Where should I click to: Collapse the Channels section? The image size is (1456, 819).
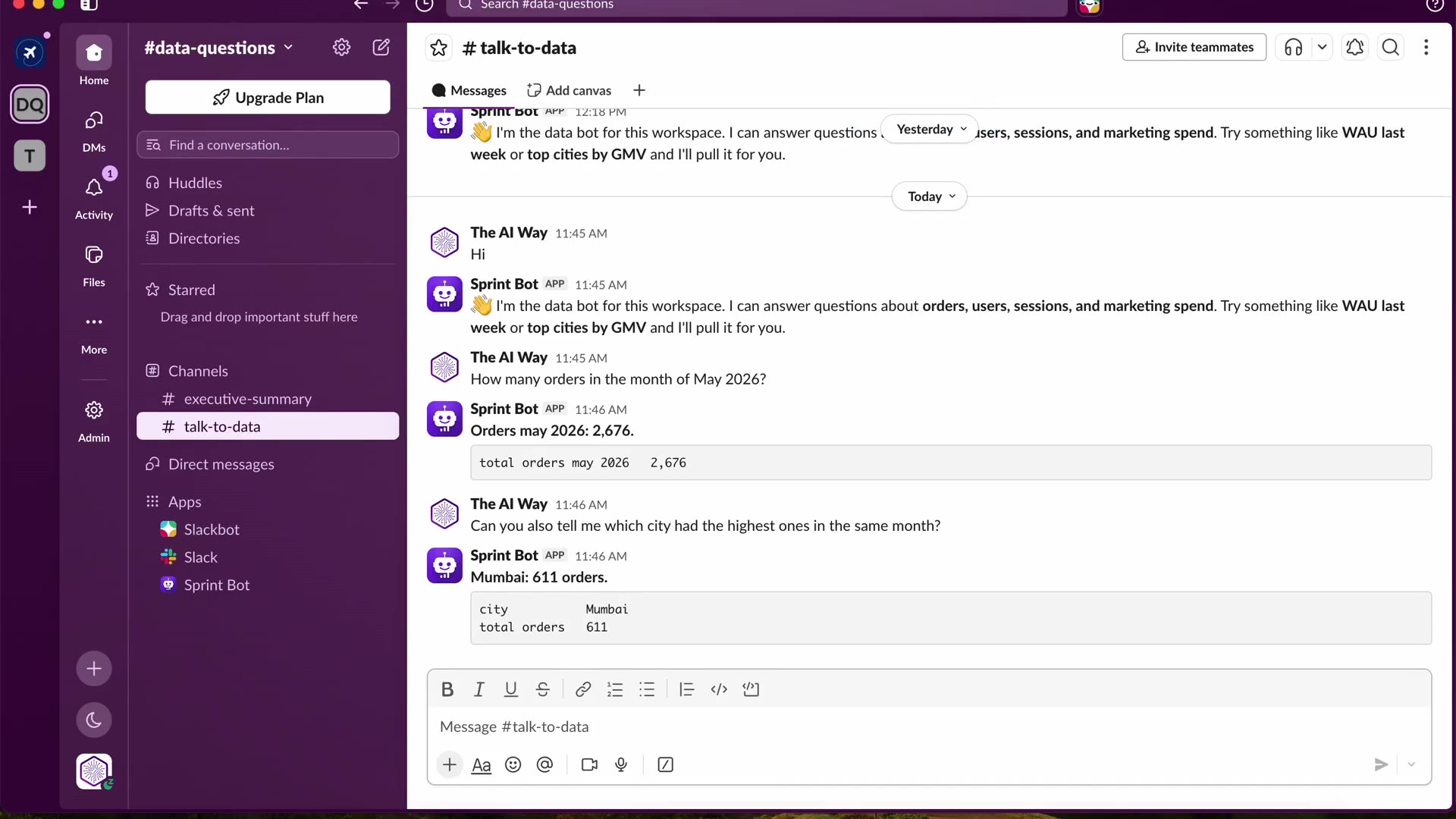(198, 371)
